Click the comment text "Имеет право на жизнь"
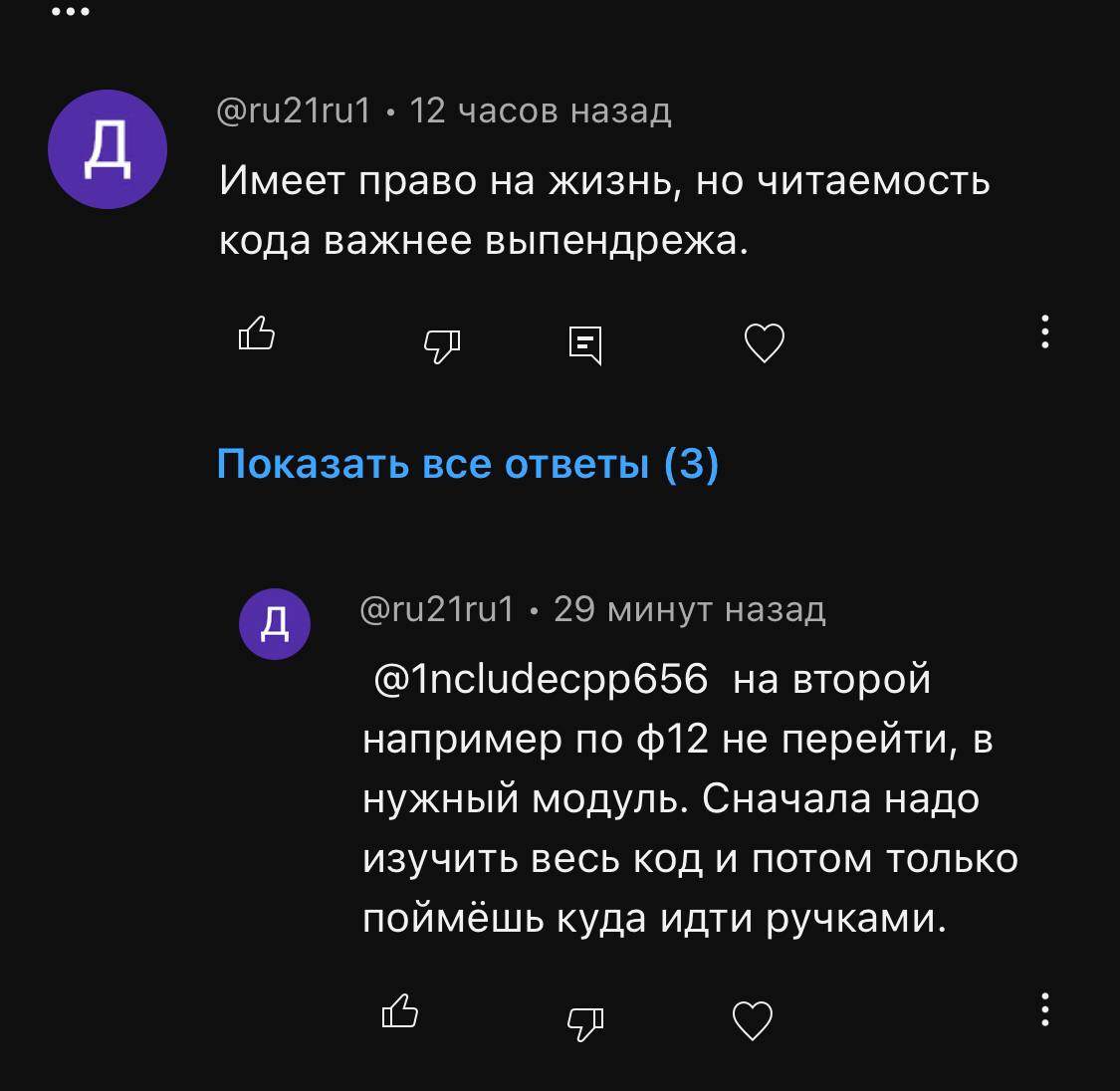 coord(603,181)
